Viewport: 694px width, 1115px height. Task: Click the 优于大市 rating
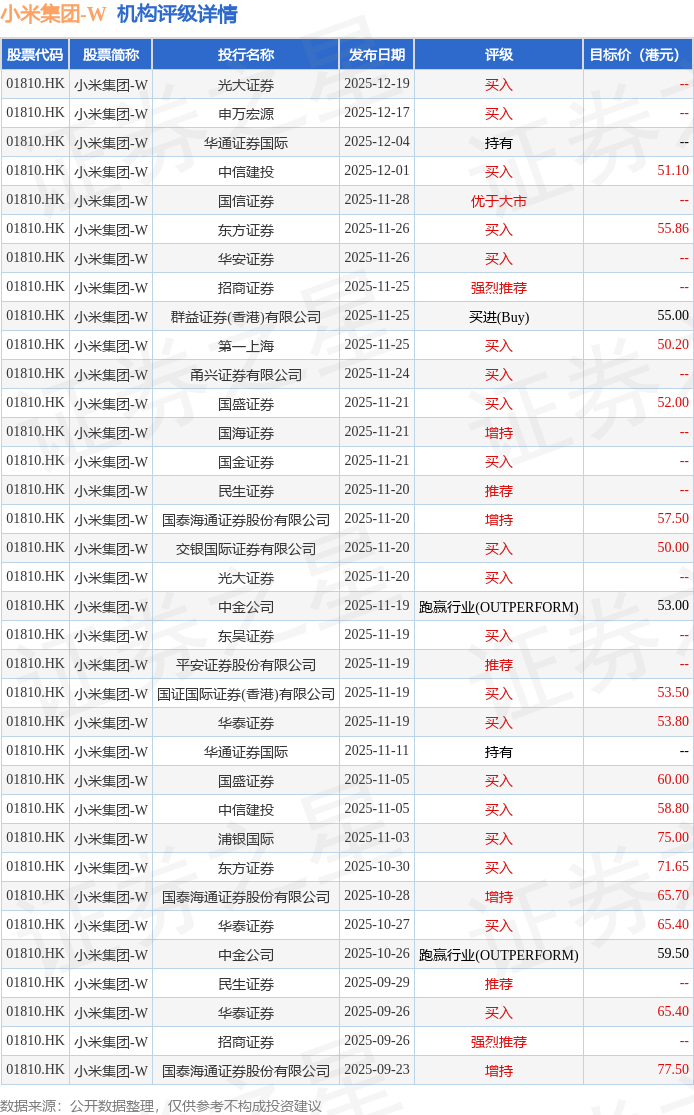(x=498, y=201)
